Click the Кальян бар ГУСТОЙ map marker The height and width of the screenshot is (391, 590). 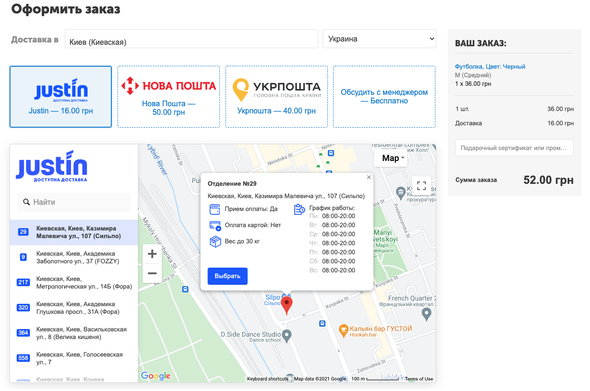click(343, 330)
